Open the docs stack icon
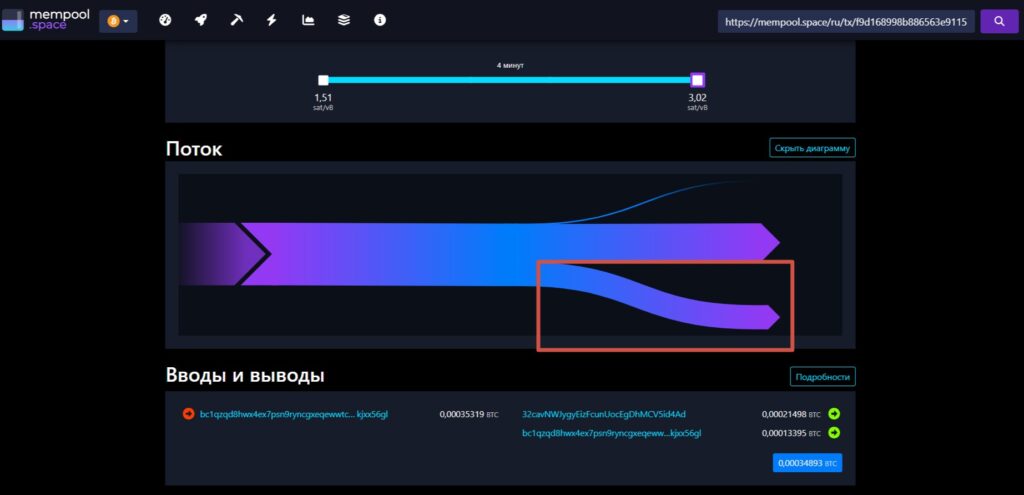The image size is (1024, 495). [x=344, y=20]
